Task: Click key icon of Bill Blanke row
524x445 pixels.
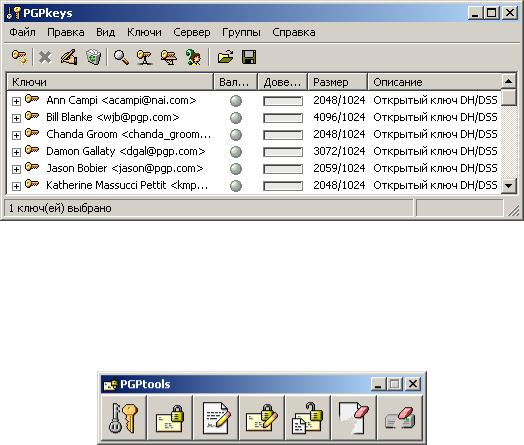Action: coord(32,116)
